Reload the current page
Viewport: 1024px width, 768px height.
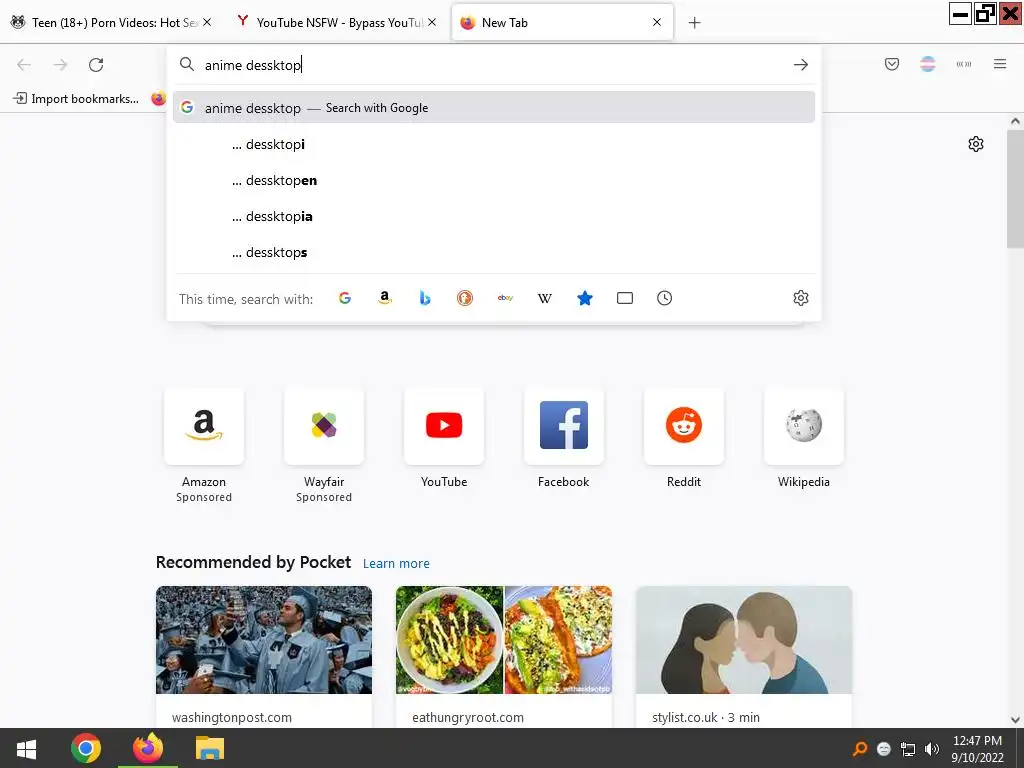(x=96, y=64)
